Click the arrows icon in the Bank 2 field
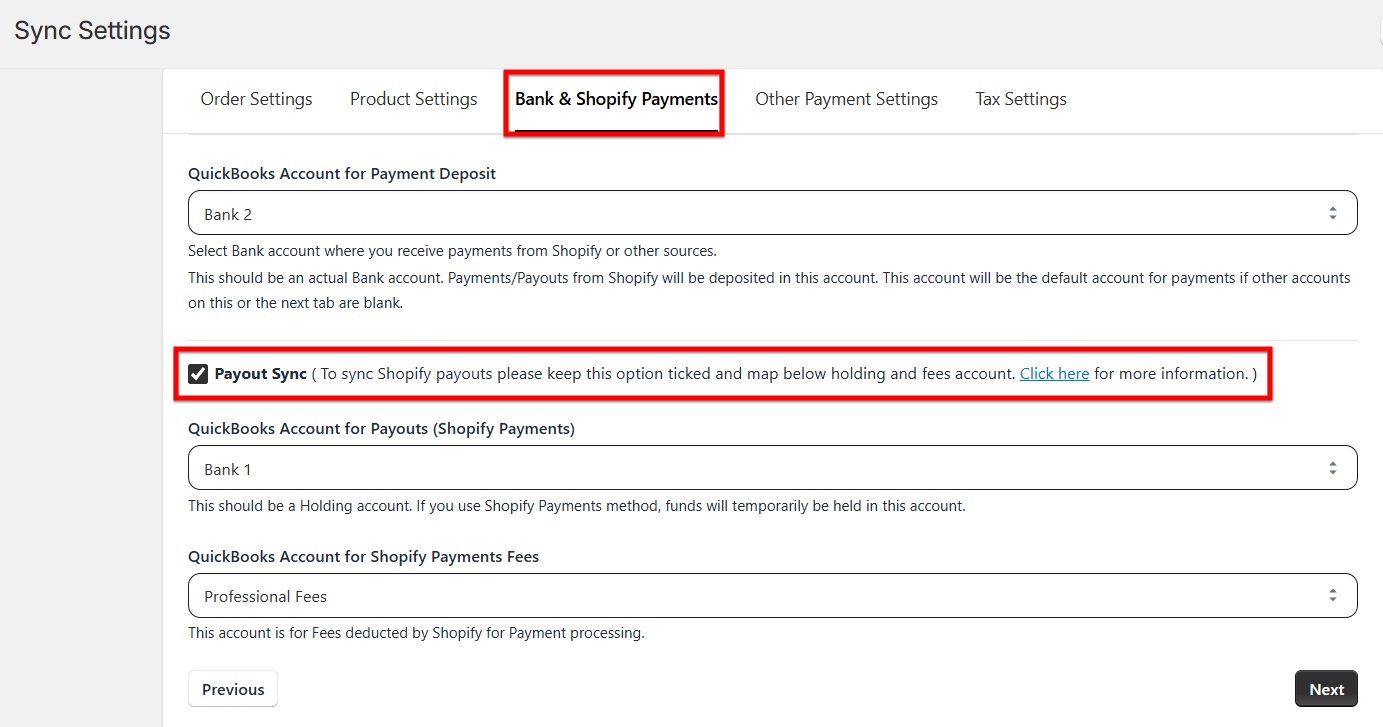Viewport: 1383px width, 727px height. pyautogui.click(x=1332, y=213)
